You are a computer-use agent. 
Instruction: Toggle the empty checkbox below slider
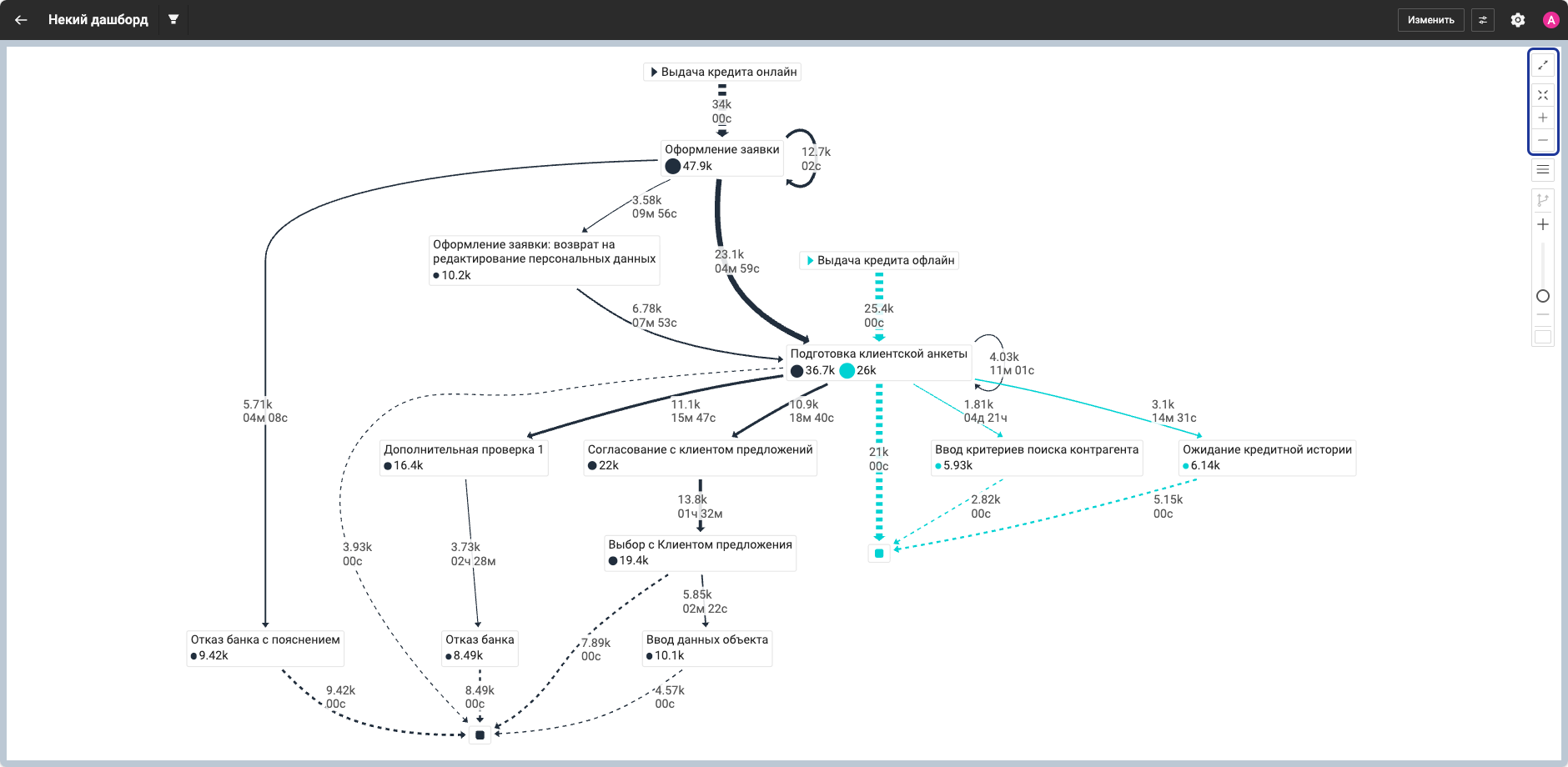pos(1543,337)
